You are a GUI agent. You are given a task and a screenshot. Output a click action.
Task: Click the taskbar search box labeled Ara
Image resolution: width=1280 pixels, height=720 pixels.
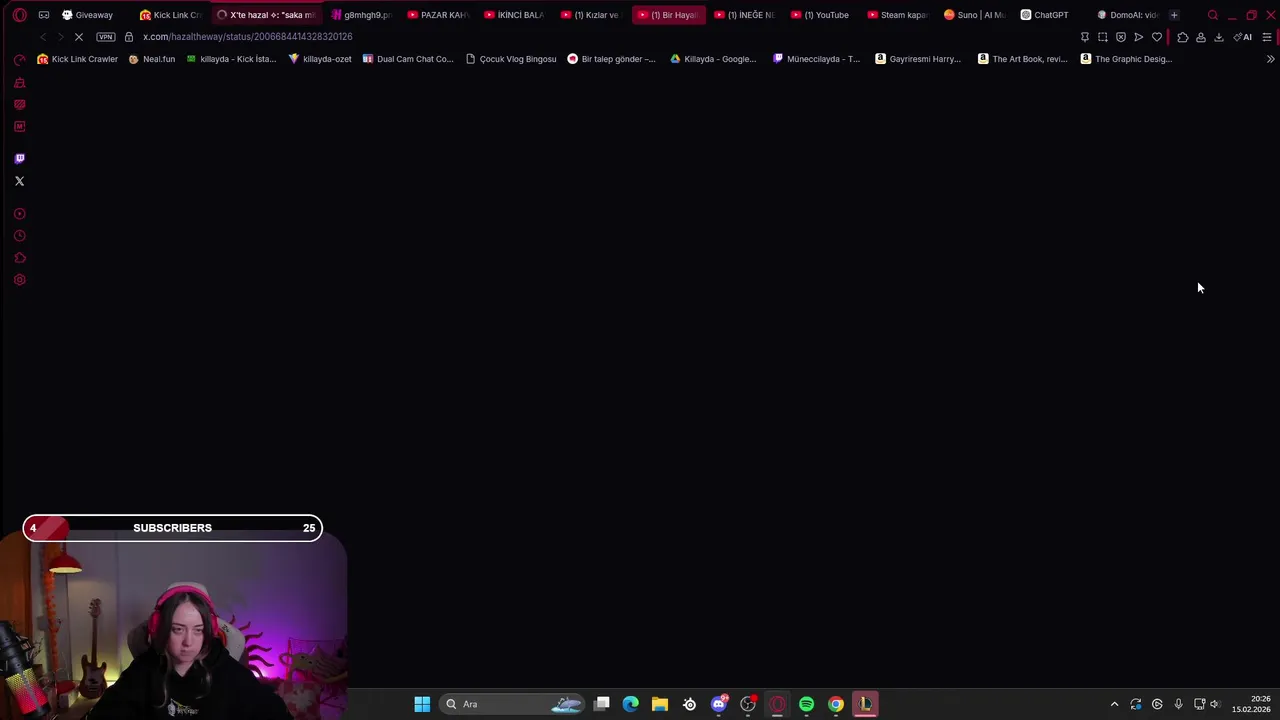pyautogui.click(x=513, y=704)
